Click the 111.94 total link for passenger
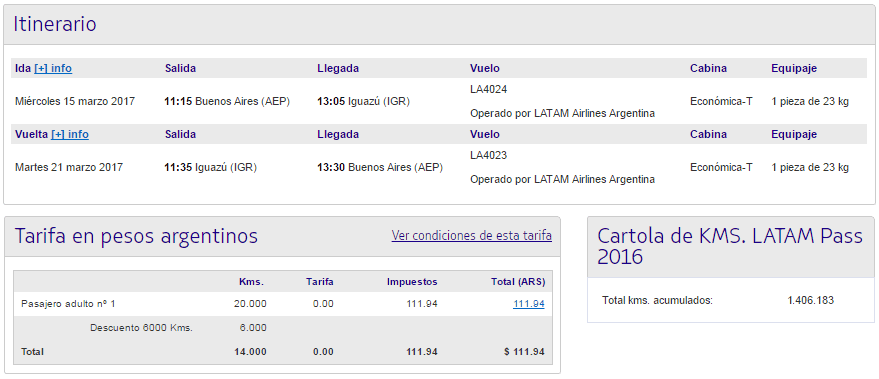 529,304
